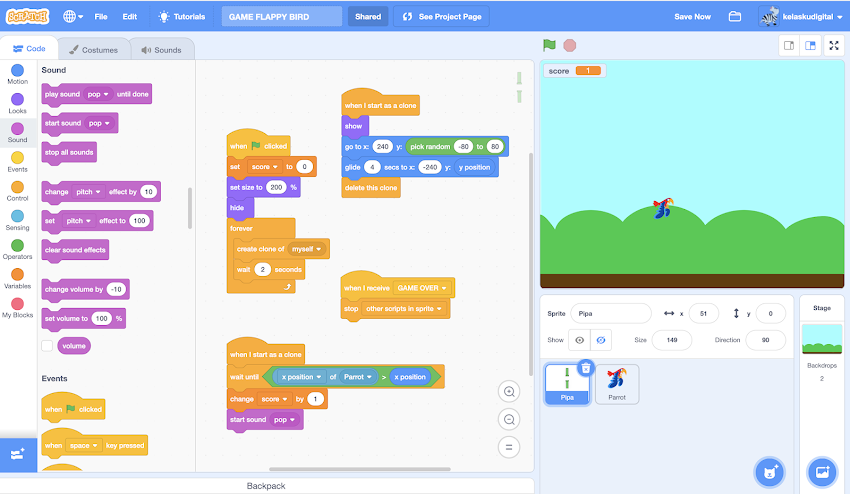Image resolution: width=850 pixels, height=494 pixels.
Task: Open Parrot dropdown in wait until block
Action: pos(358,377)
